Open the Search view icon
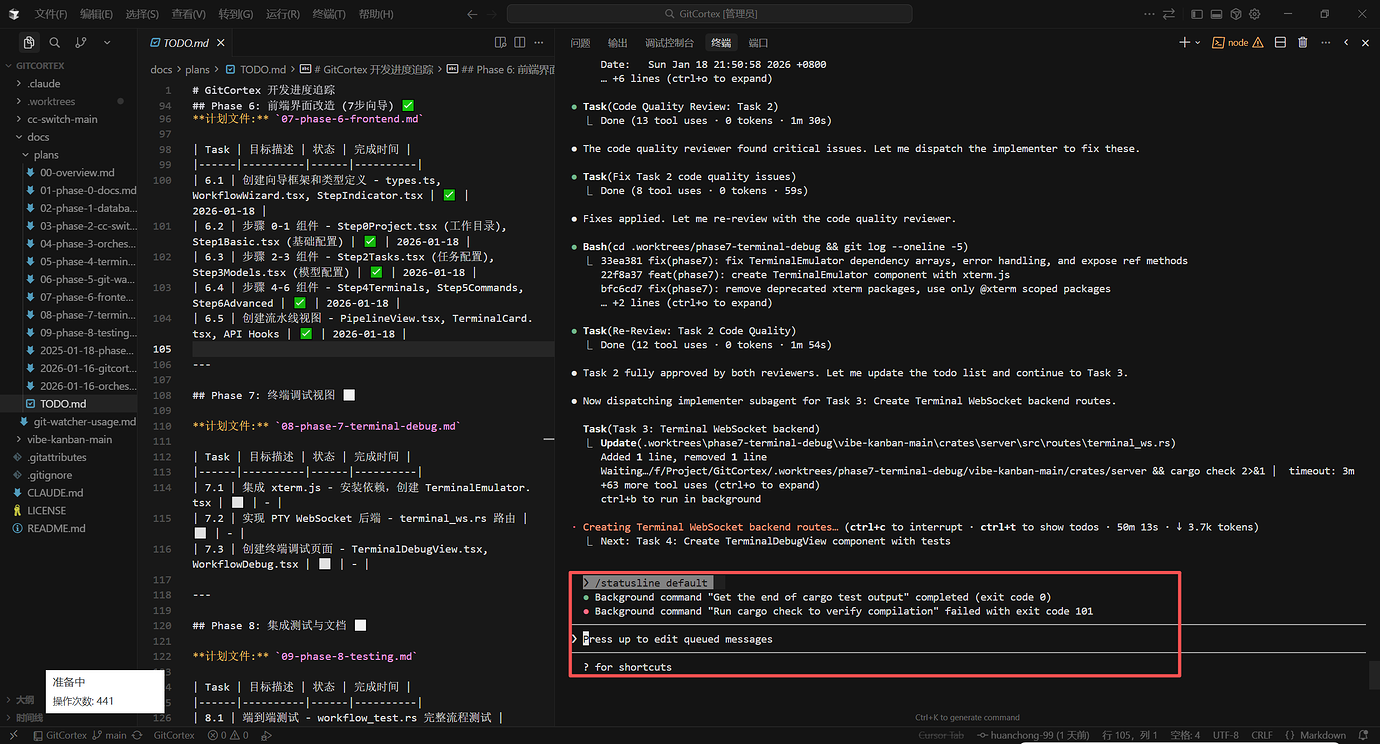 [55, 43]
